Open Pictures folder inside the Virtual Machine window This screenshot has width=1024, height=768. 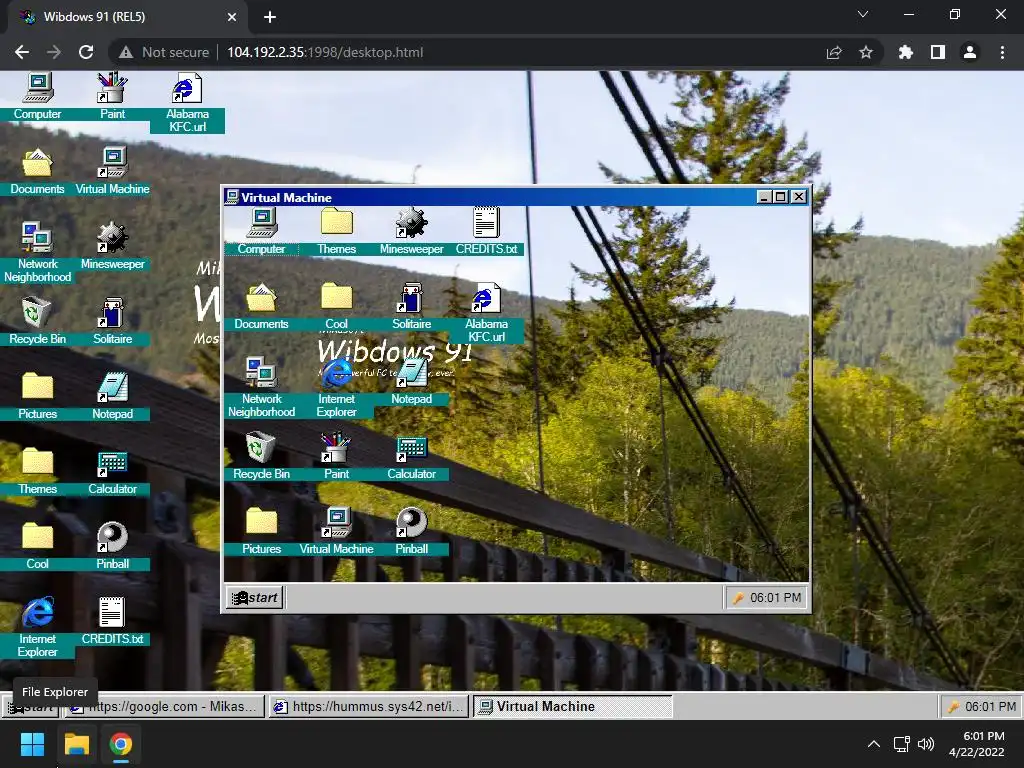click(261, 532)
